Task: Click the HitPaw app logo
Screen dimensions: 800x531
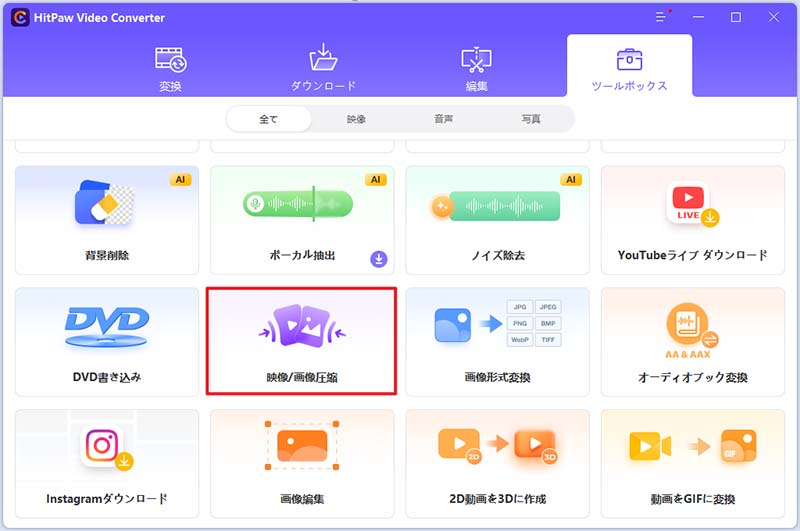Action: point(20,18)
